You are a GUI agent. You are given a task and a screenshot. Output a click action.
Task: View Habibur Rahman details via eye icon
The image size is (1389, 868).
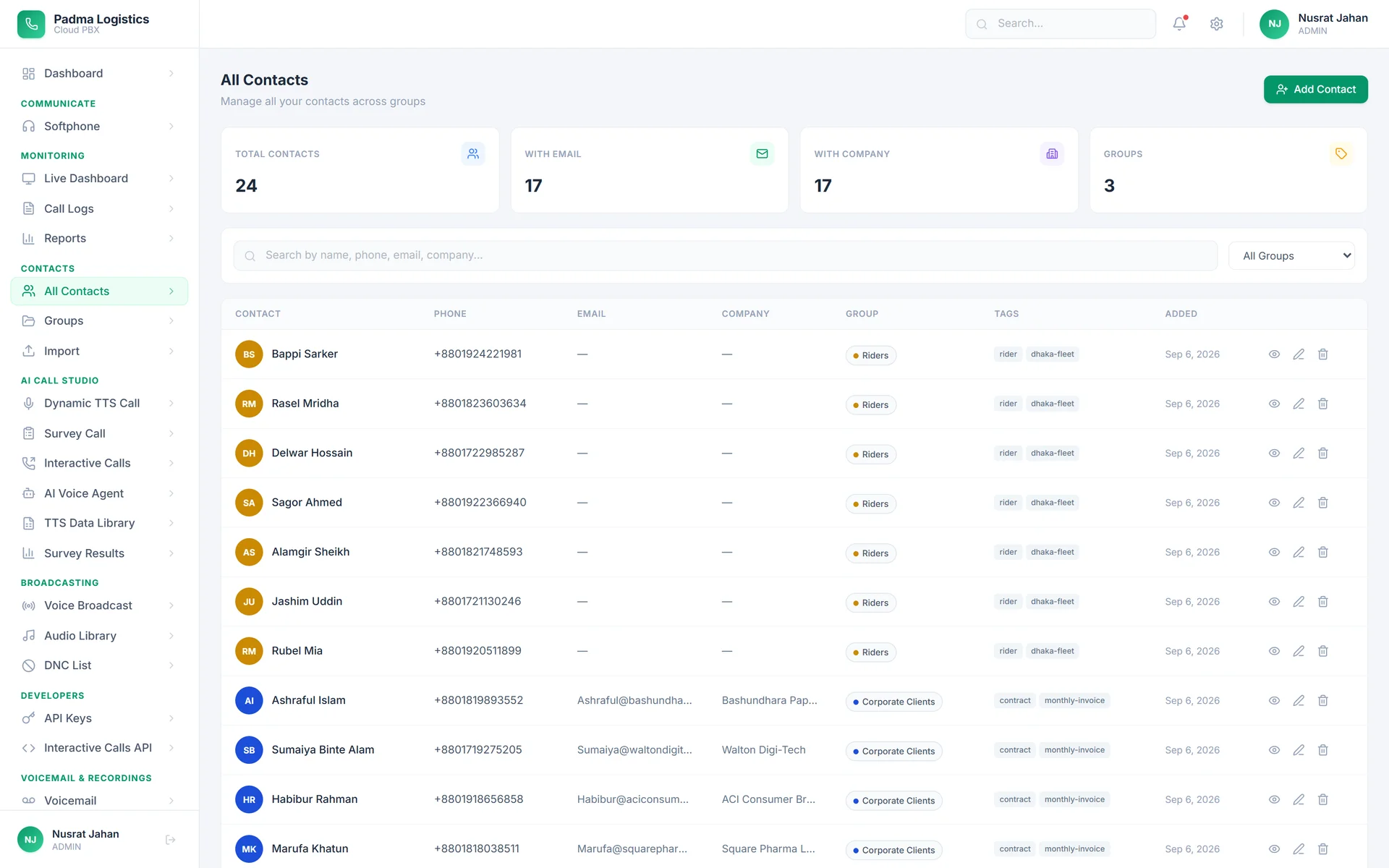pyautogui.click(x=1275, y=799)
